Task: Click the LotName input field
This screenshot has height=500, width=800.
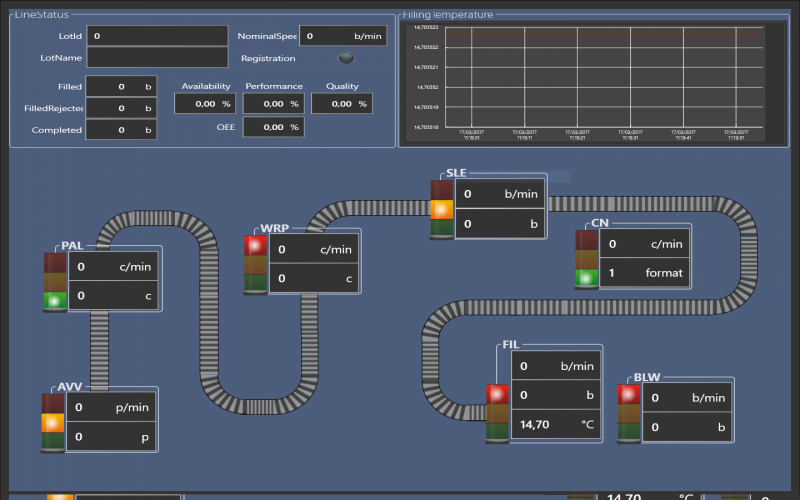Action: (x=157, y=59)
